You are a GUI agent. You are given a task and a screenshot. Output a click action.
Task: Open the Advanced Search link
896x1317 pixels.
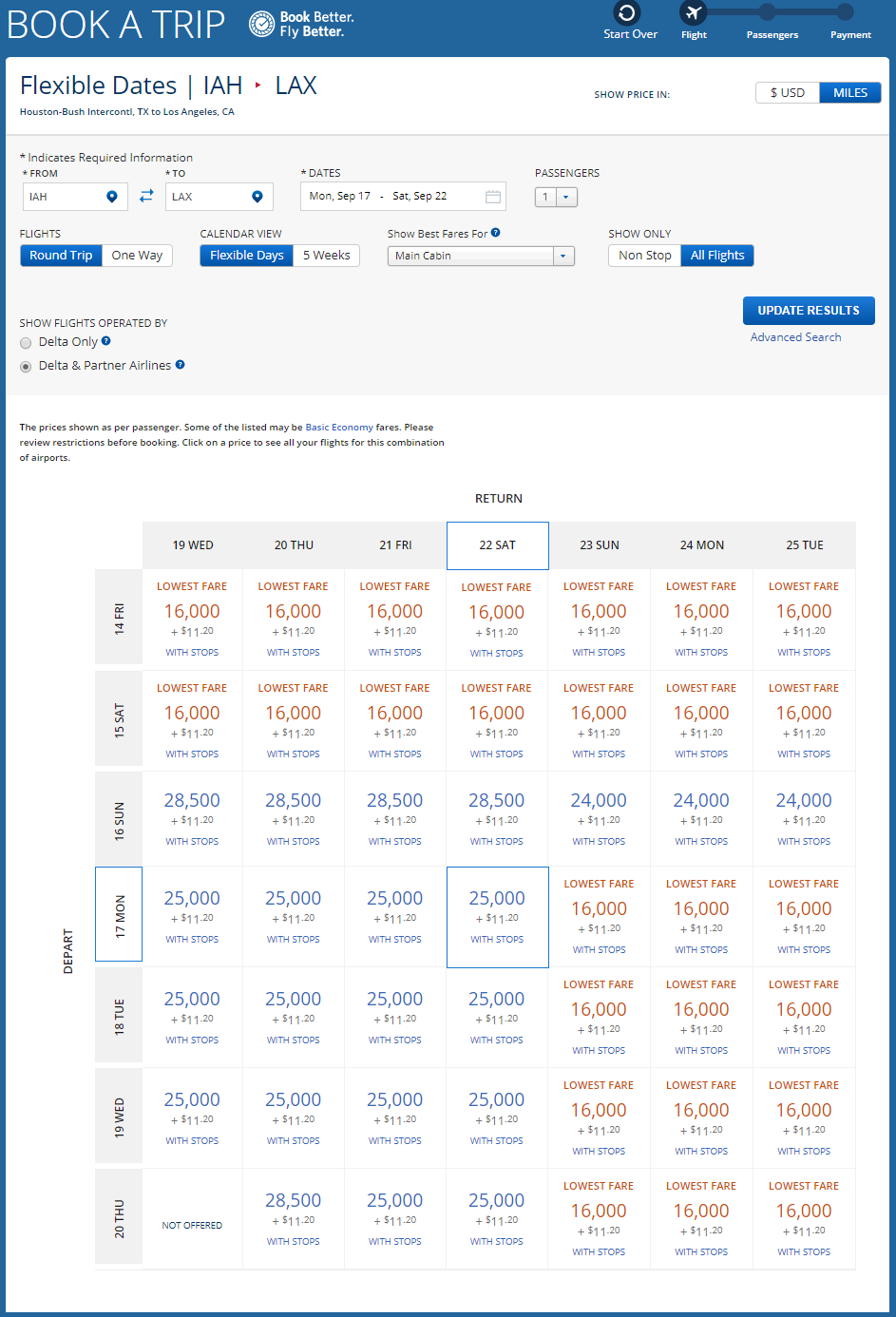tap(795, 337)
